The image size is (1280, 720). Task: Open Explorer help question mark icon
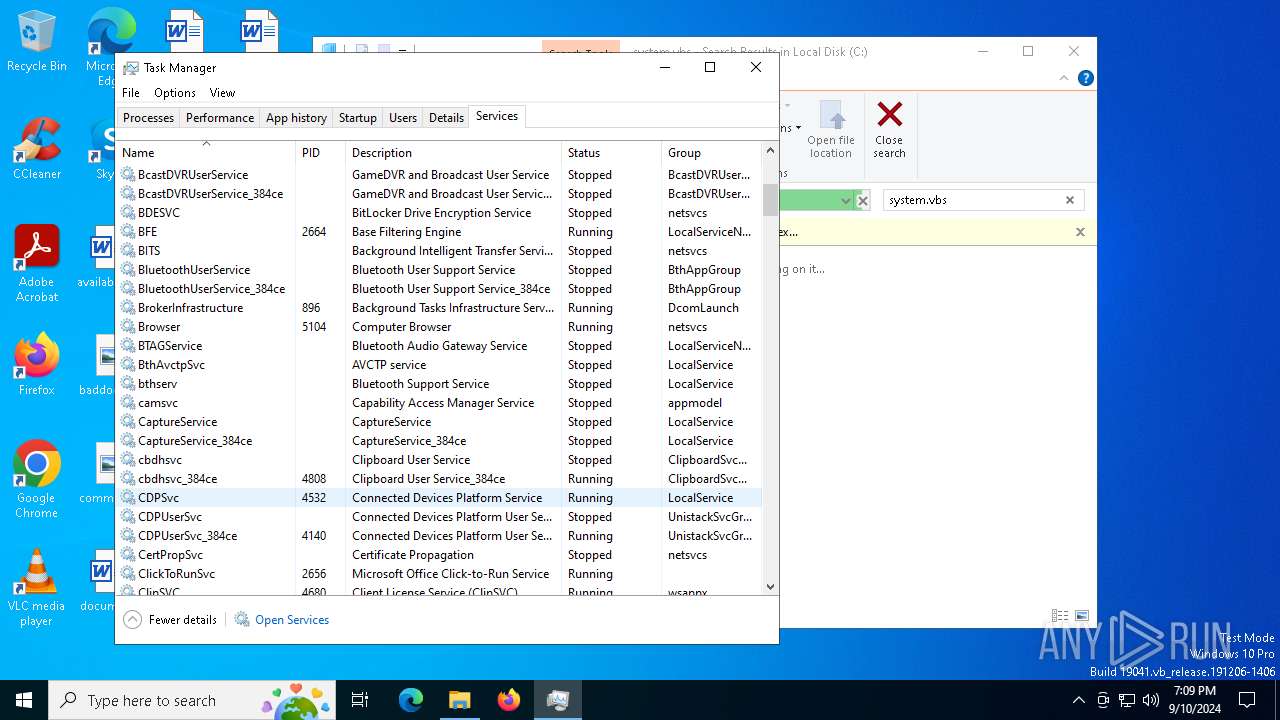point(1085,78)
